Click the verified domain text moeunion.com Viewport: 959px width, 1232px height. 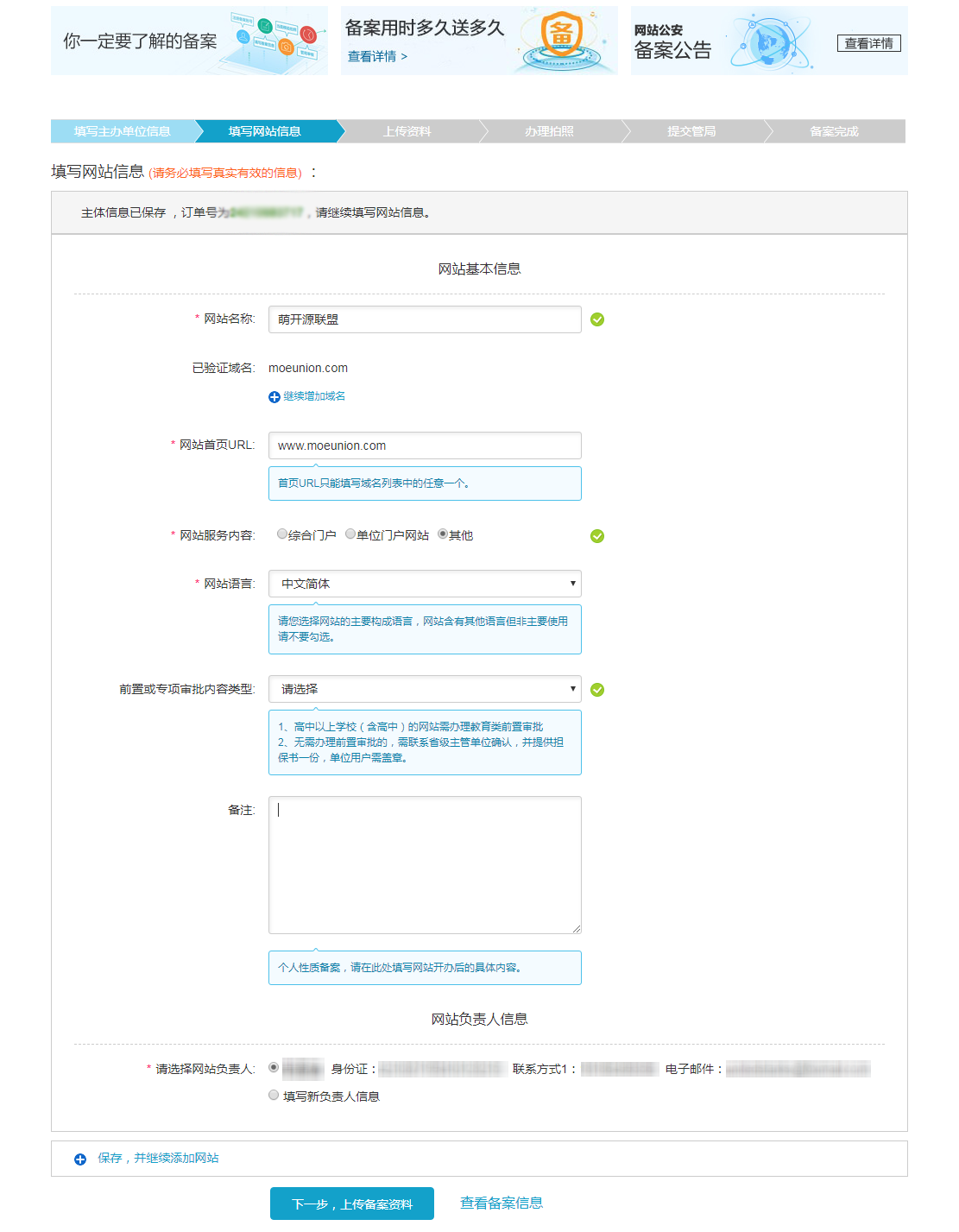point(308,368)
